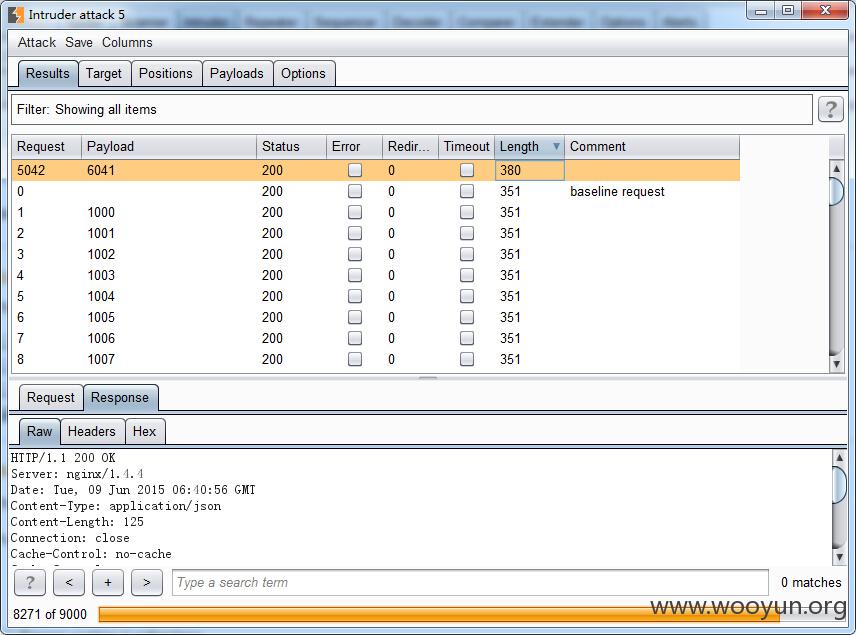The height and width of the screenshot is (635, 856).
Task: Switch to the Options tab
Action: pos(303,74)
